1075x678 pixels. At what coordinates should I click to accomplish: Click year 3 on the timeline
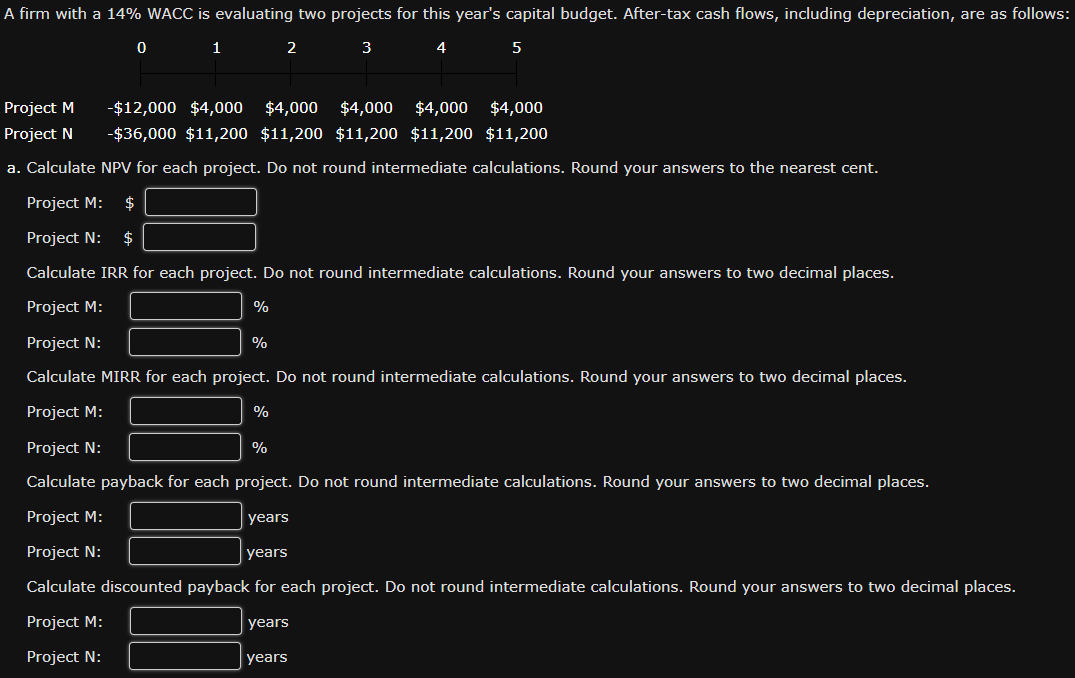point(366,48)
